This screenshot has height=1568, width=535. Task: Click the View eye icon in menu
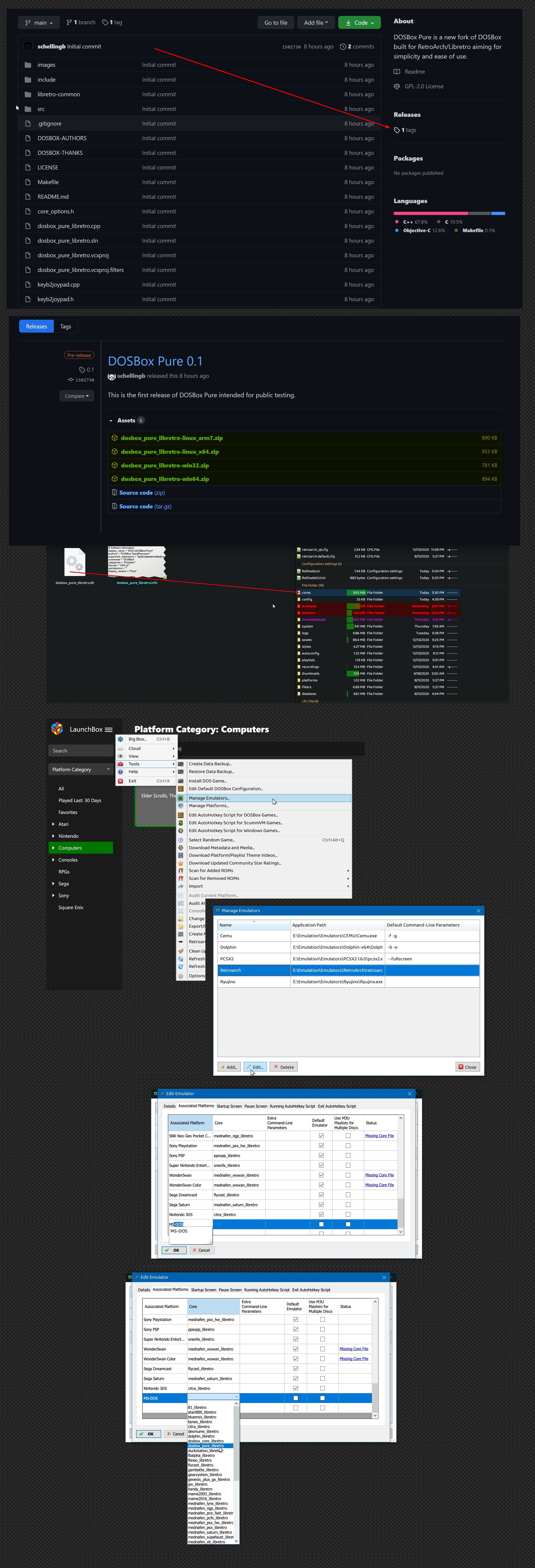coord(121,756)
